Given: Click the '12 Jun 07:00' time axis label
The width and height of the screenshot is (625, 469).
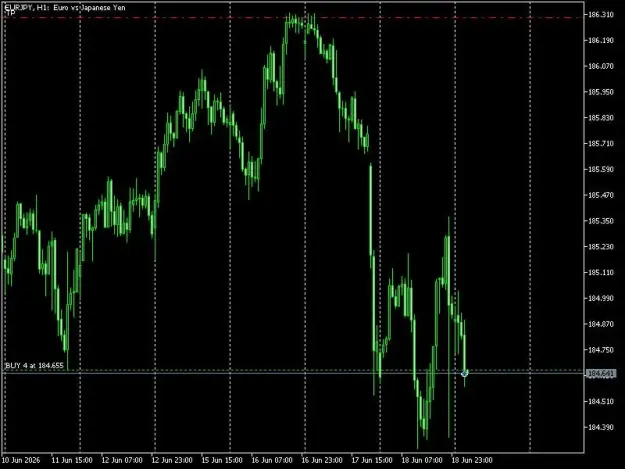Looking at the screenshot, I should pyautogui.click(x=122, y=460).
